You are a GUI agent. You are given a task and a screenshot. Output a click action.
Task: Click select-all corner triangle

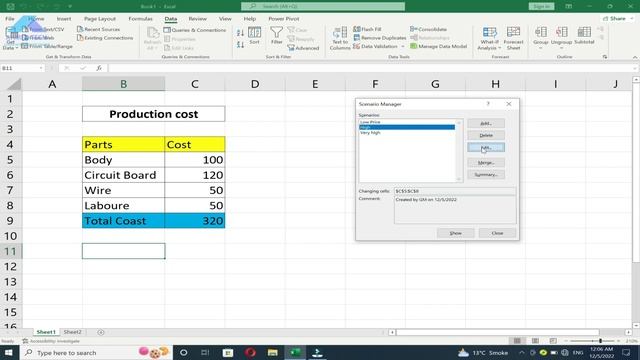click(x=14, y=84)
